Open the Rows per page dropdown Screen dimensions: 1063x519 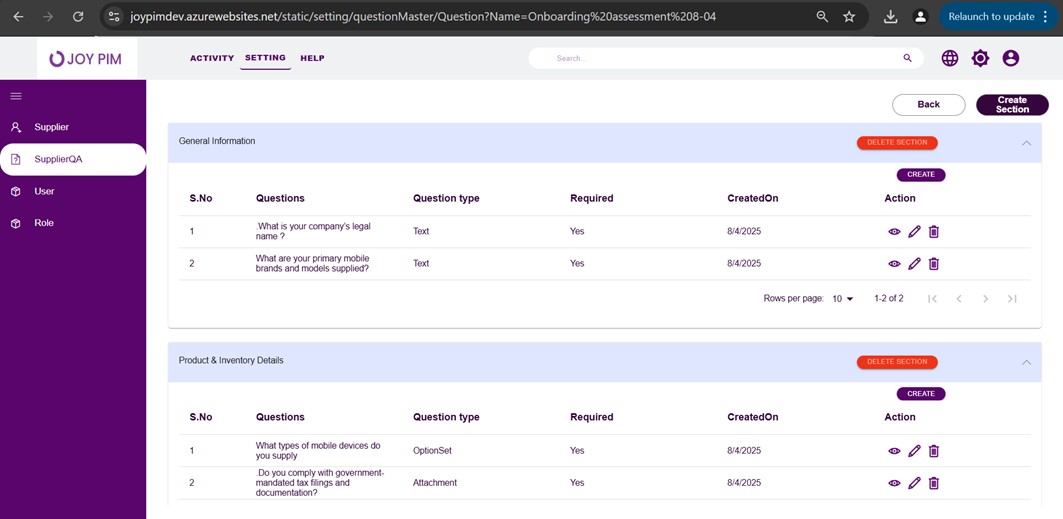(843, 299)
